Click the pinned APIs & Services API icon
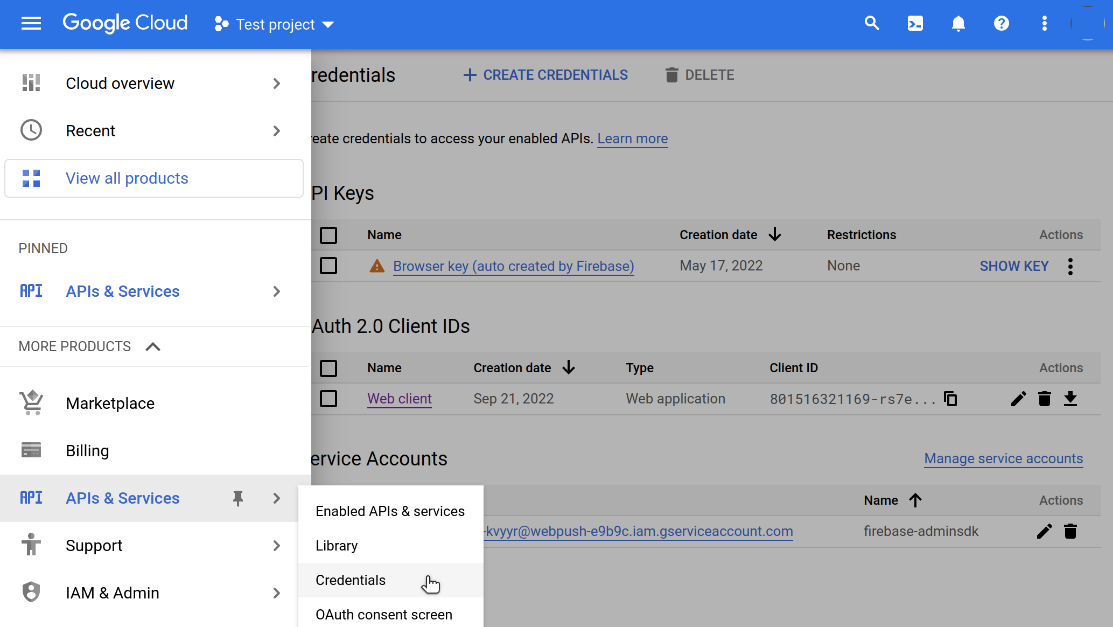 click(x=31, y=291)
